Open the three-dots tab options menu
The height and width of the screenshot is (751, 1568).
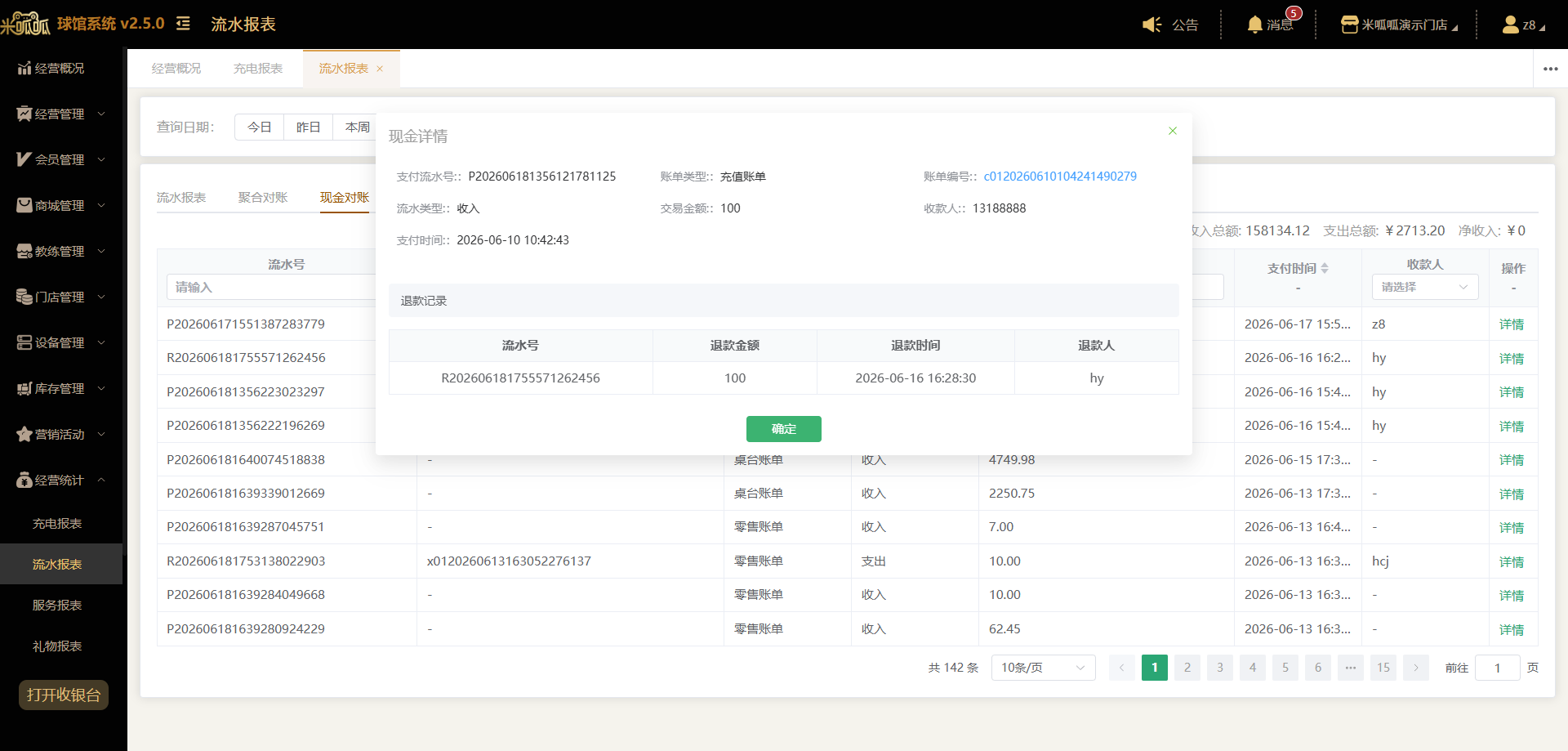pyautogui.click(x=1550, y=69)
